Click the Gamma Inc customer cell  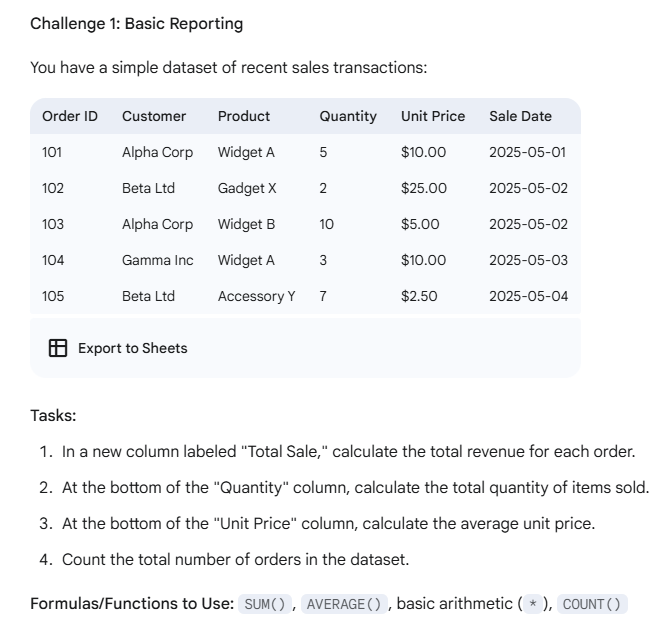(x=158, y=260)
